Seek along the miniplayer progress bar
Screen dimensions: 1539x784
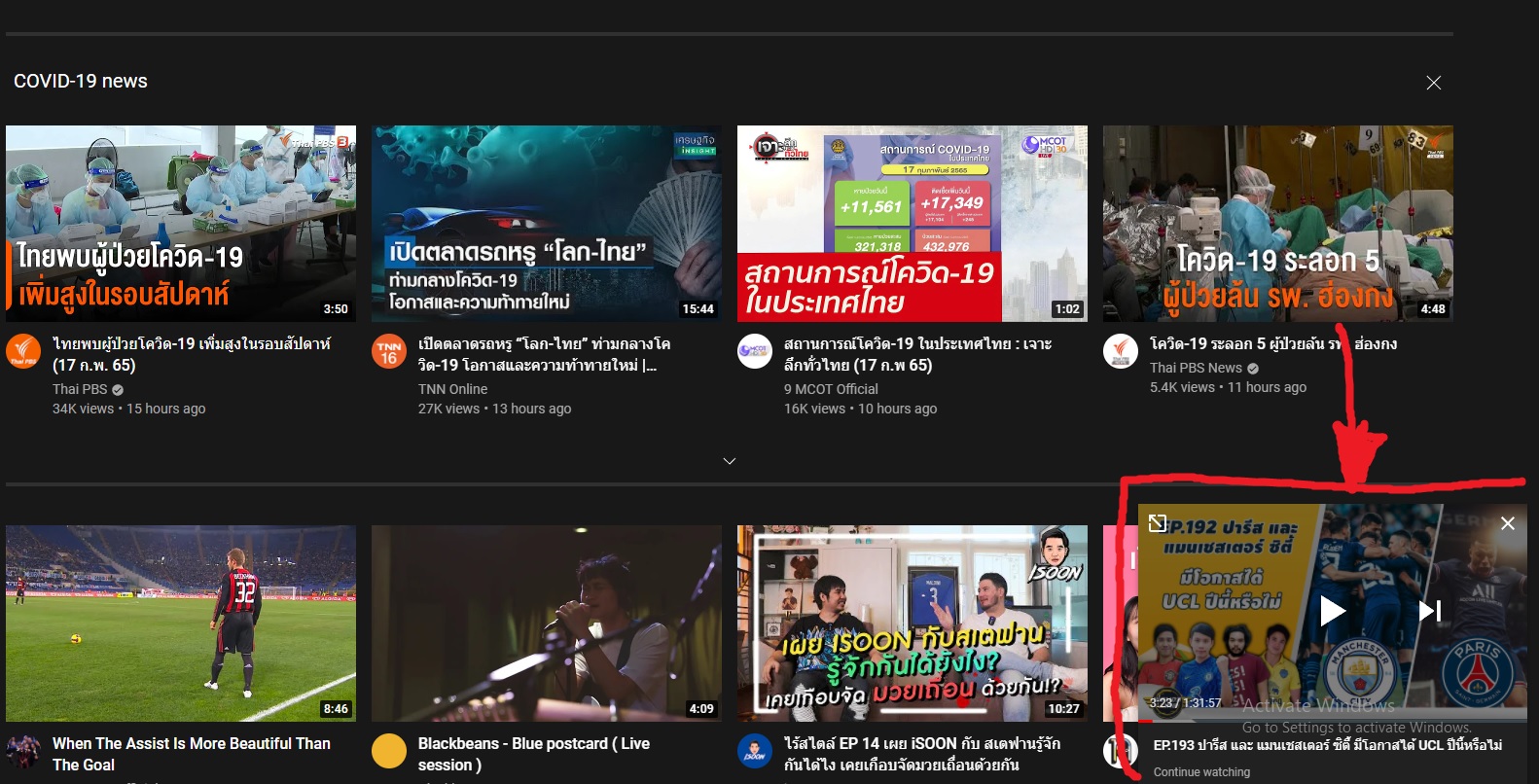pos(1333,721)
